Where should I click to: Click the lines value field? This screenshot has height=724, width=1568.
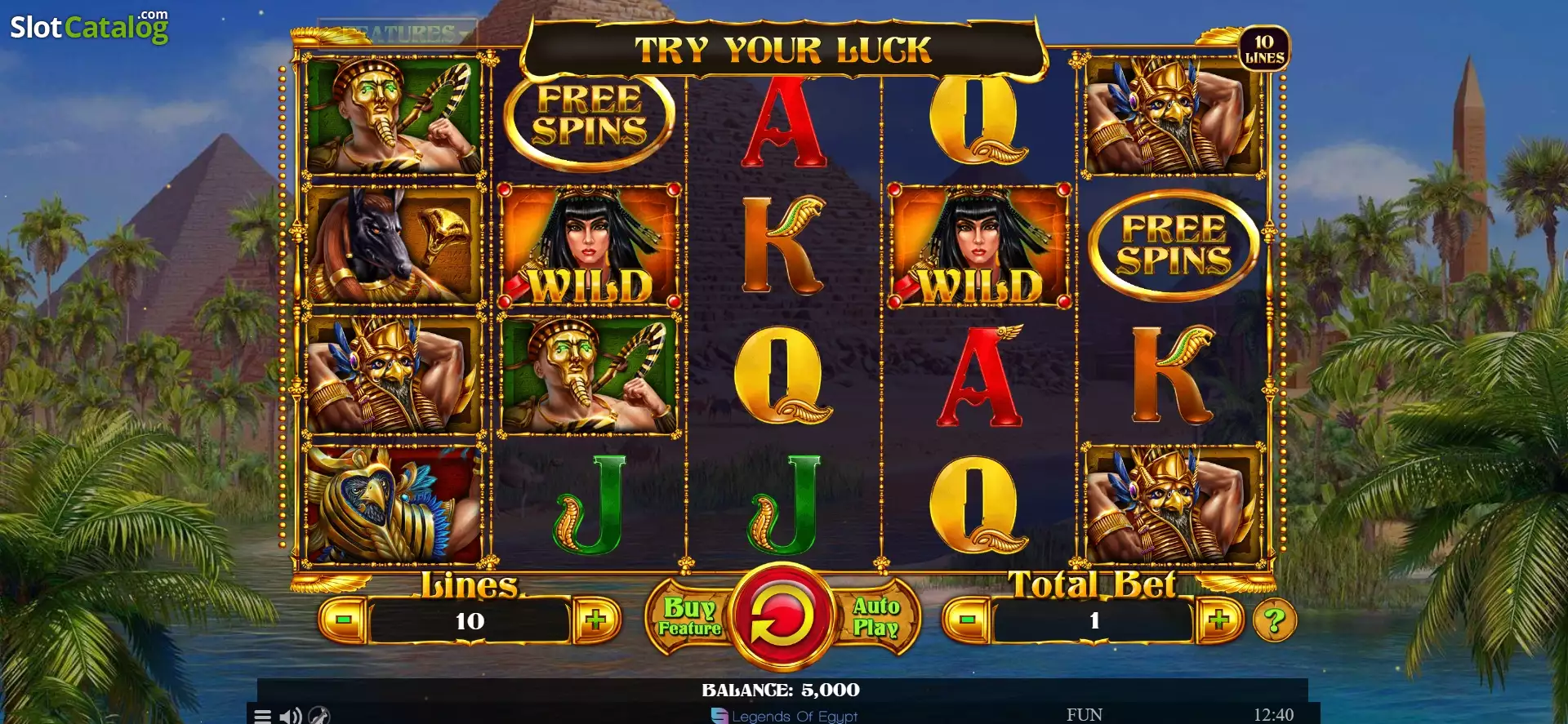pos(470,621)
